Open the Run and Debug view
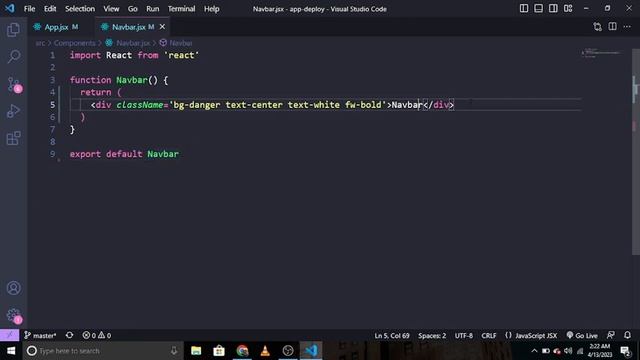Viewport: 640px width, 360px height. (x=13, y=111)
